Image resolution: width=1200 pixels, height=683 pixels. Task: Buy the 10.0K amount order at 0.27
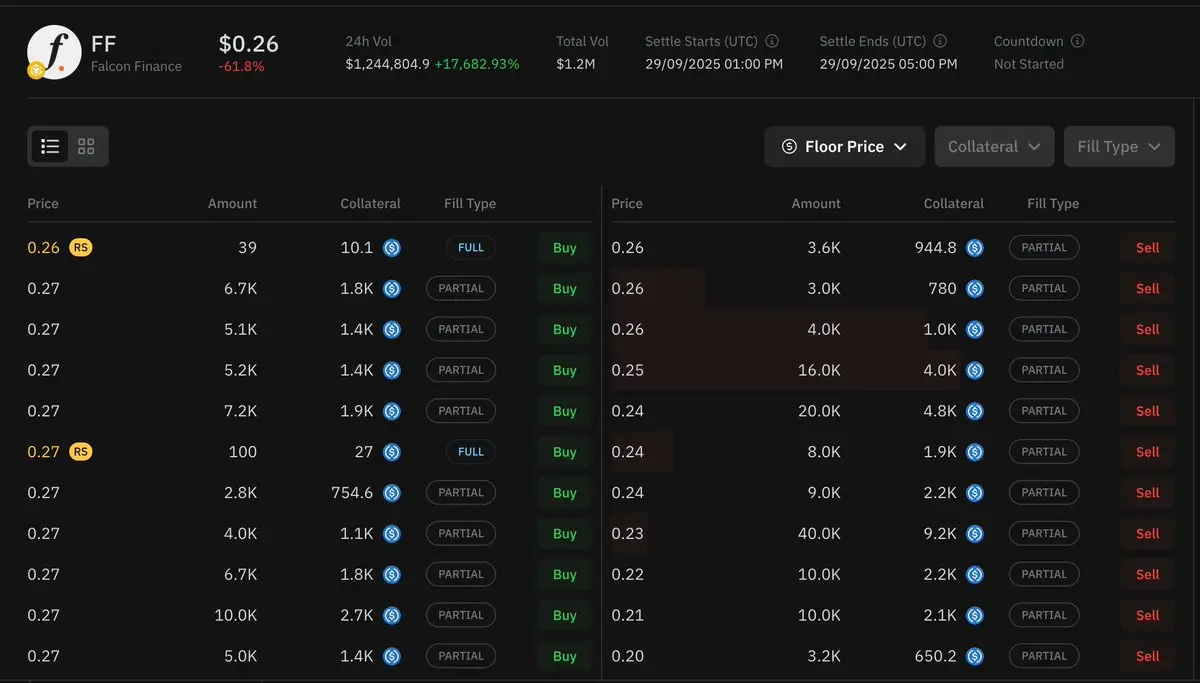565,615
